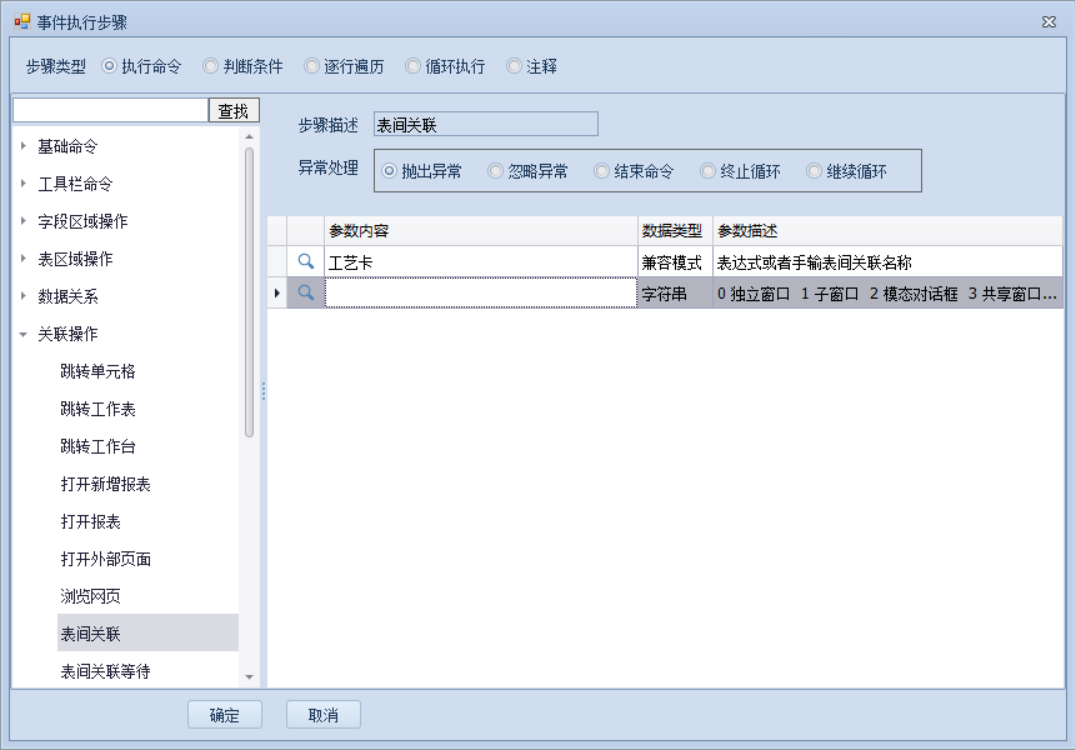The width and height of the screenshot is (1075, 750).
Task: Choose the 浏览网页 command
Action: tap(91, 597)
